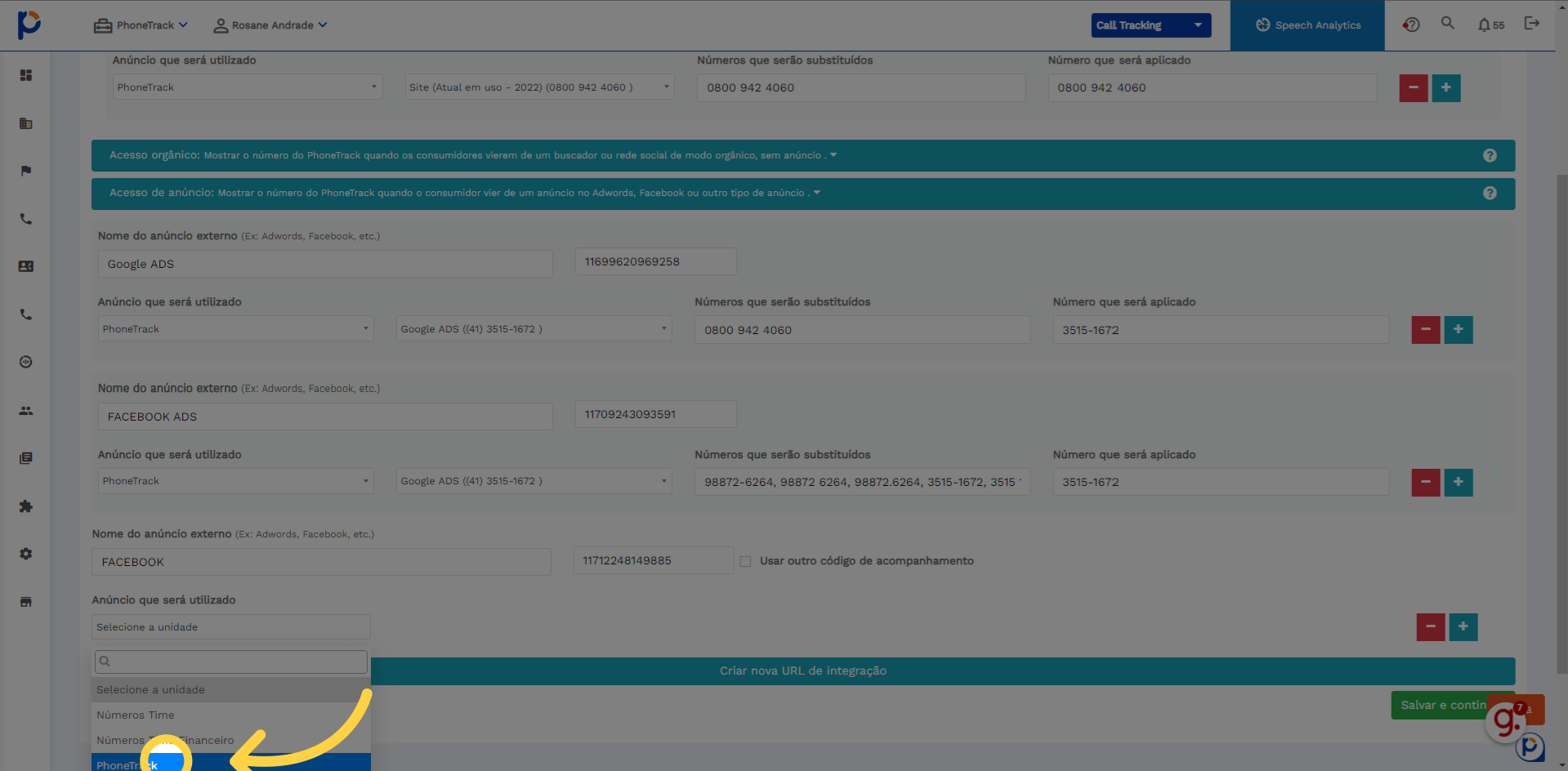Open the PhoneTrack unit dropdown under Google ADS

[236, 329]
